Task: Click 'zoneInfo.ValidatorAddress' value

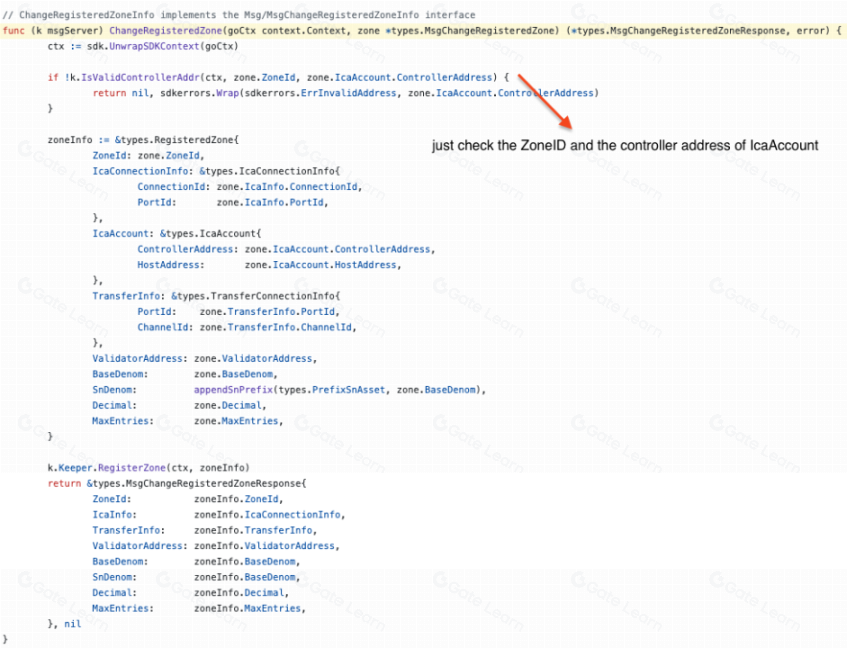Action: (x=264, y=546)
